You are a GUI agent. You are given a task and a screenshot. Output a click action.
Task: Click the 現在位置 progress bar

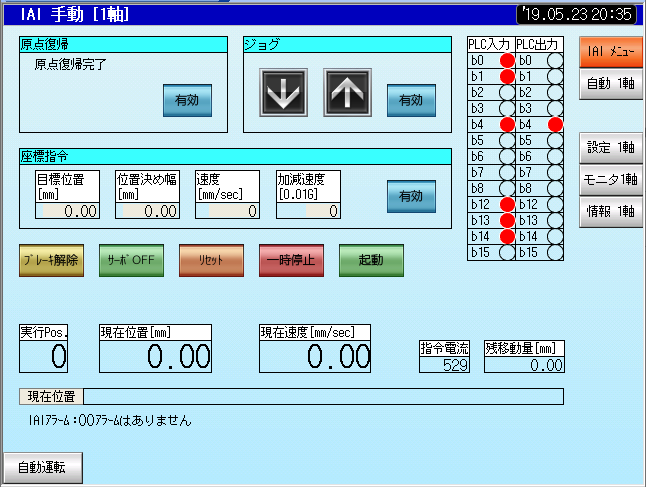pos(323,396)
